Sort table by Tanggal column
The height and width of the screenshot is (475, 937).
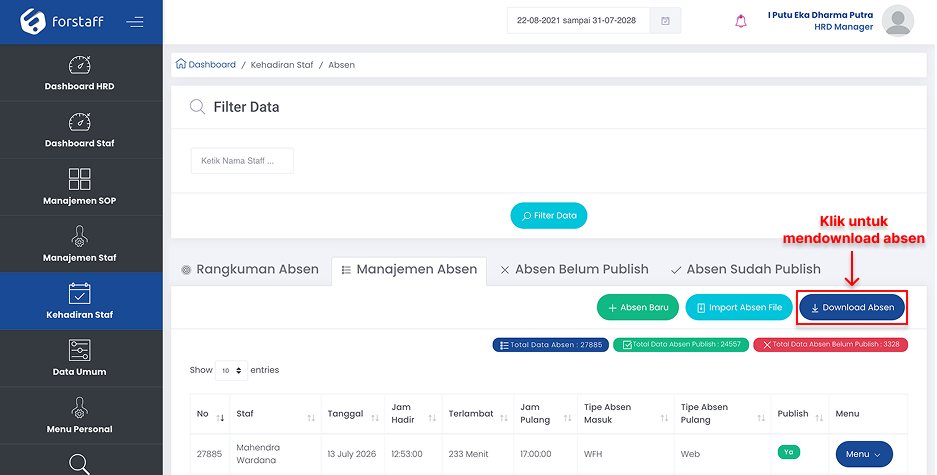(353, 414)
